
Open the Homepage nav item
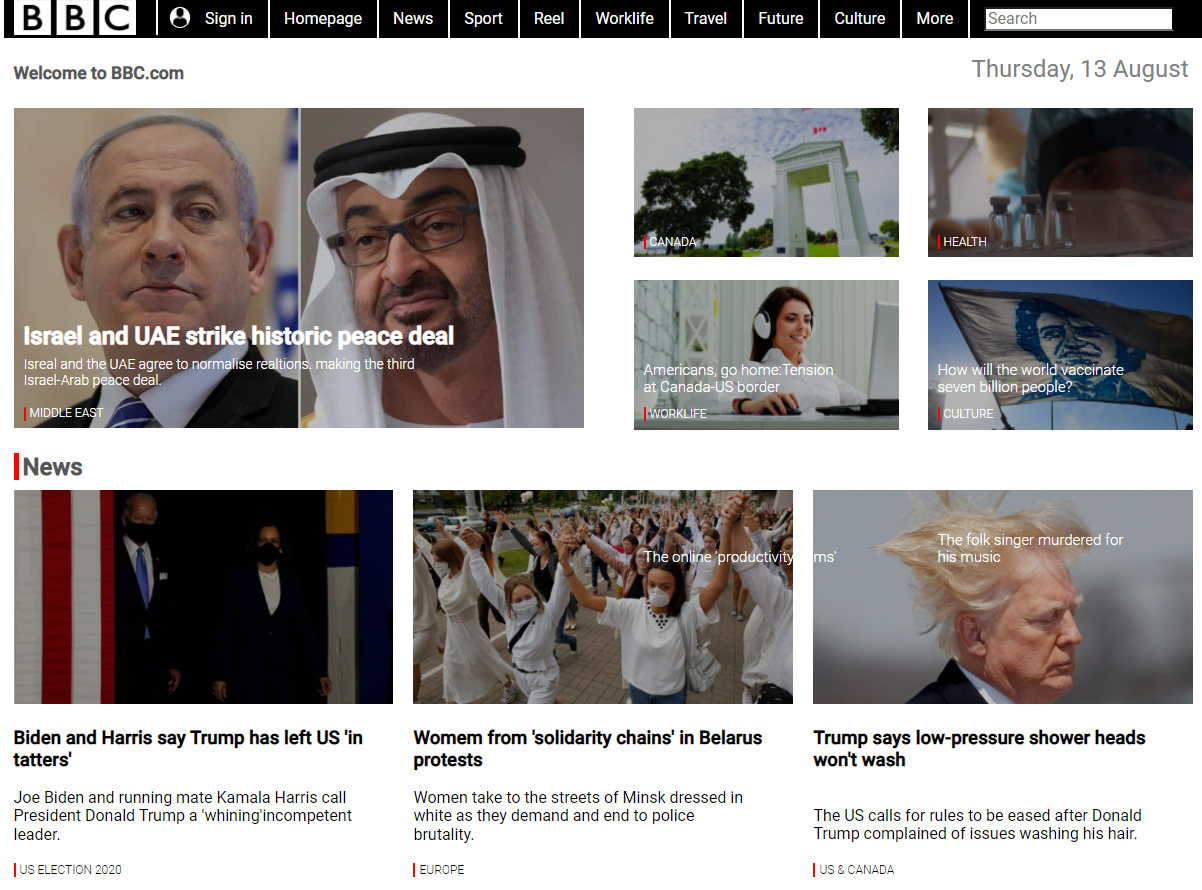(323, 18)
